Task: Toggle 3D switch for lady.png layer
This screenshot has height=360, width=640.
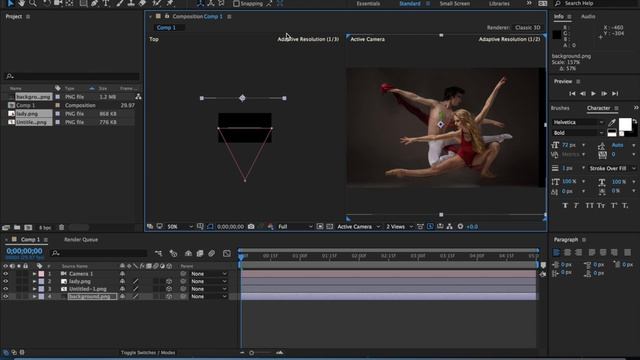Action: pyautogui.click(x=169, y=281)
